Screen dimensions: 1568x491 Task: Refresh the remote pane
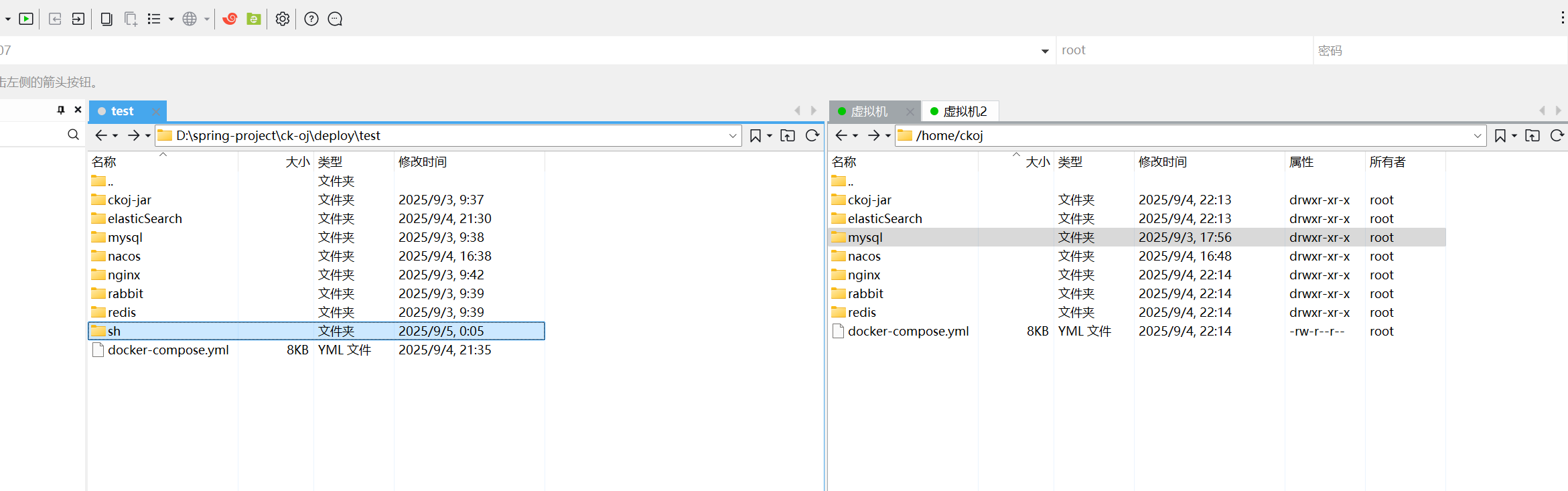tap(1557, 135)
